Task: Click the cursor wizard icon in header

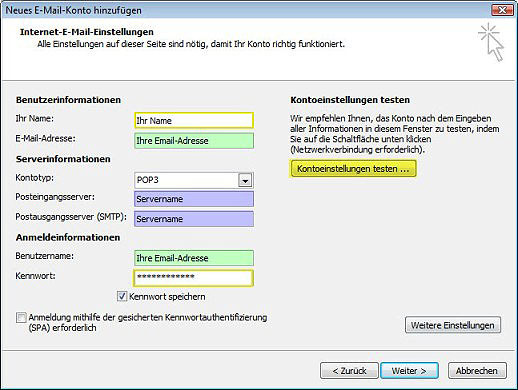Action: pos(491,42)
